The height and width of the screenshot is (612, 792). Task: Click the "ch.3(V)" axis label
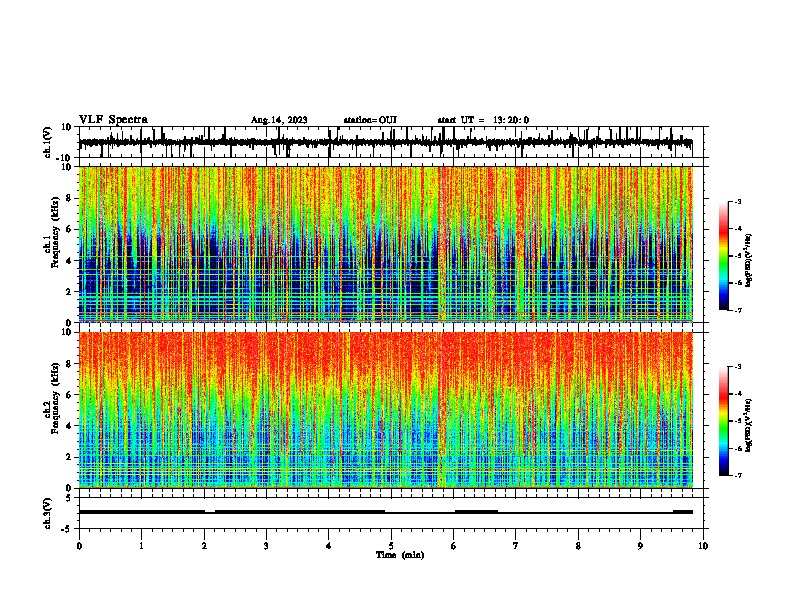(48, 513)
